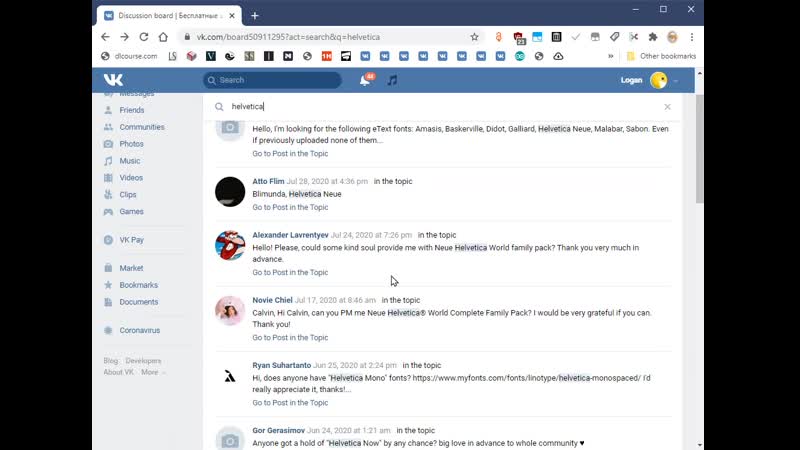Open Ryan Suhartanto's profile link
This screenshot has width=800, height=450.
coord(282,365)
